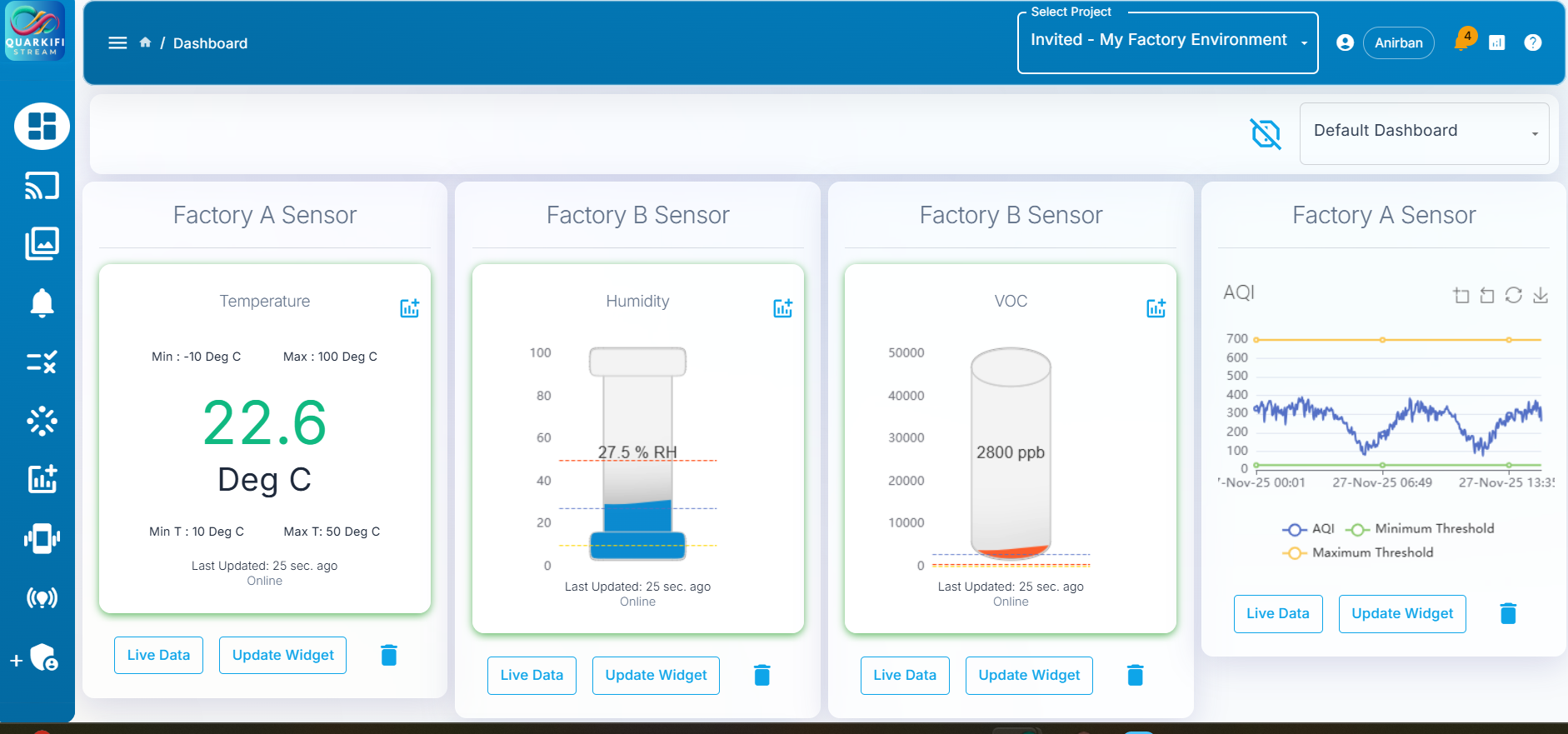Open the hamburger menu in header

pos(117,42)
